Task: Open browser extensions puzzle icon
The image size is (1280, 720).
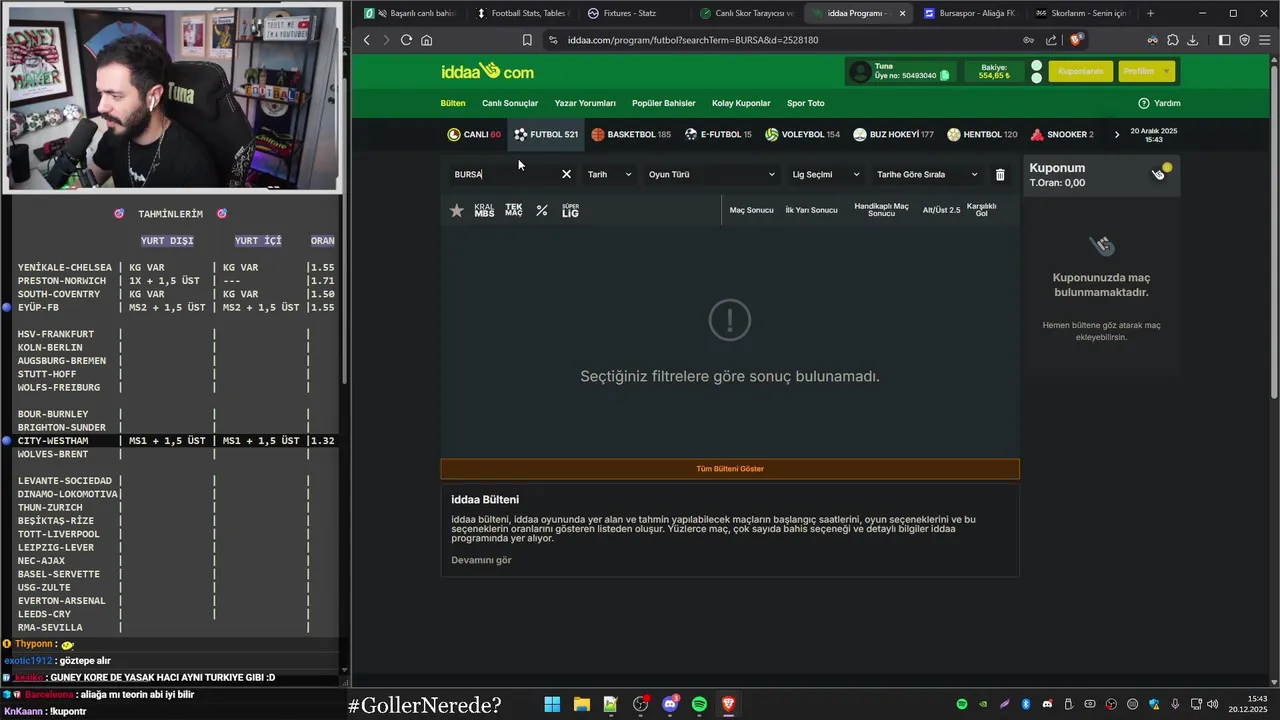Action: 1173,40
